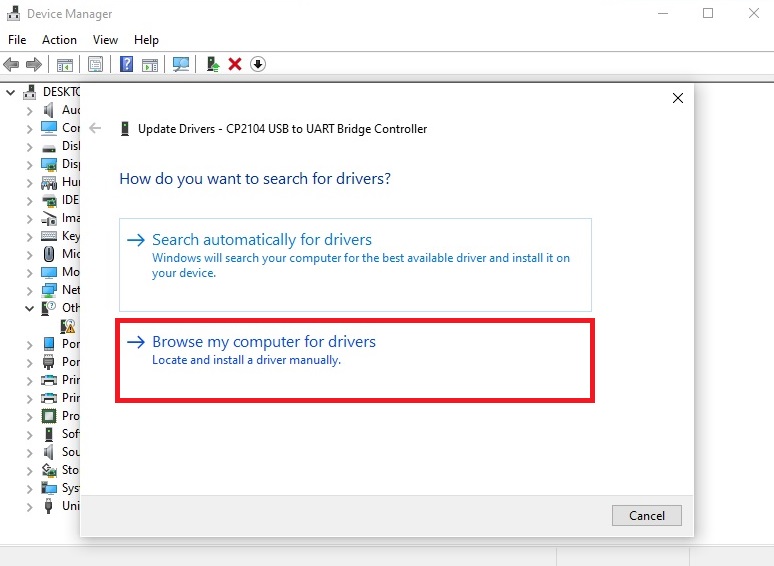Select the processor chip icon beside Pro

coord(49,416)
